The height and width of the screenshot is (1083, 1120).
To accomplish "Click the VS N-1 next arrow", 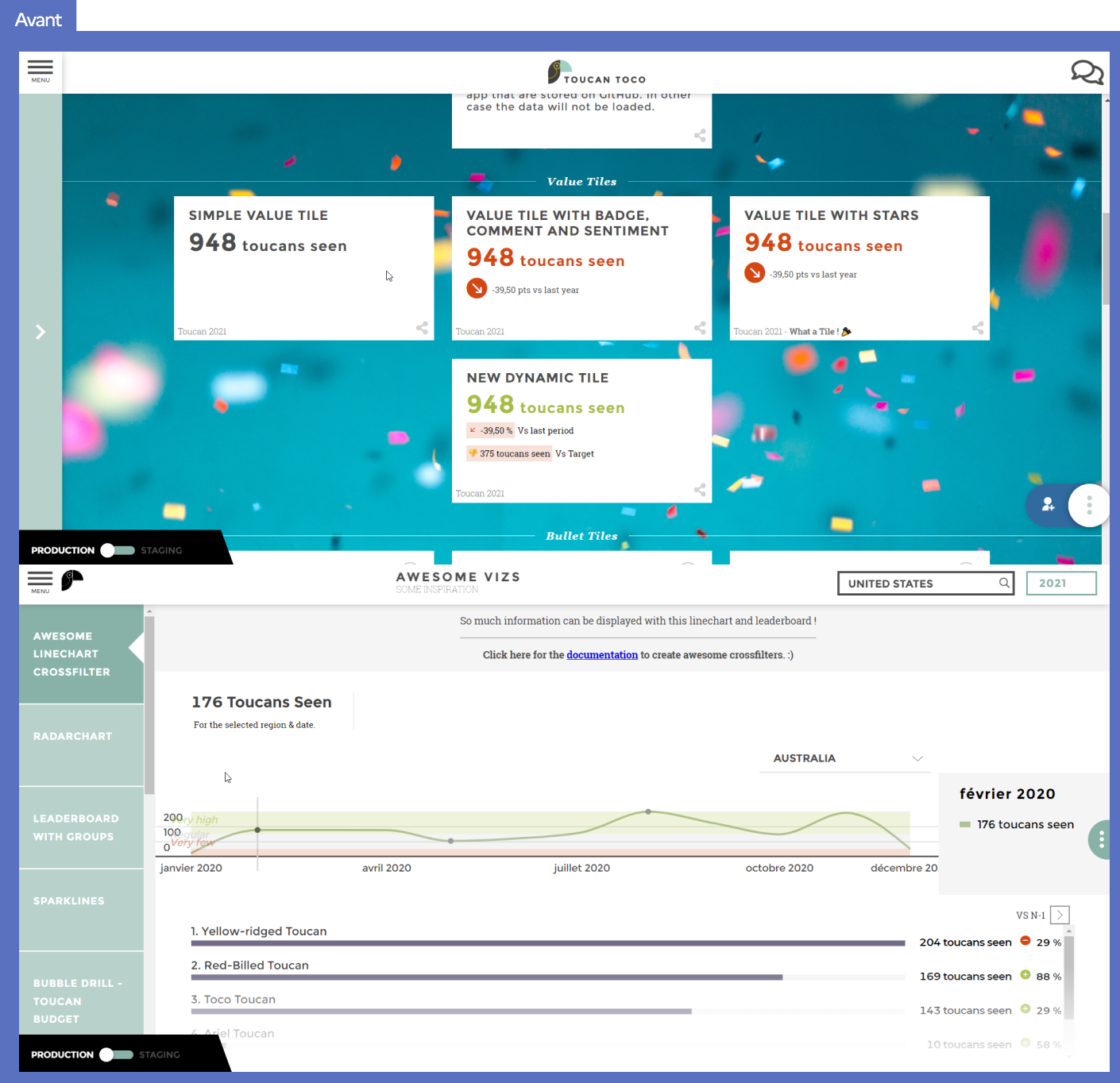I will pos(1060,915).
